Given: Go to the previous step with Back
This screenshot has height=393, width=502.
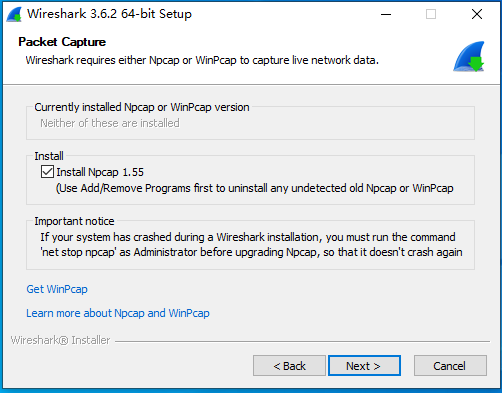Looking at the screenshot, I should (289, 366).
